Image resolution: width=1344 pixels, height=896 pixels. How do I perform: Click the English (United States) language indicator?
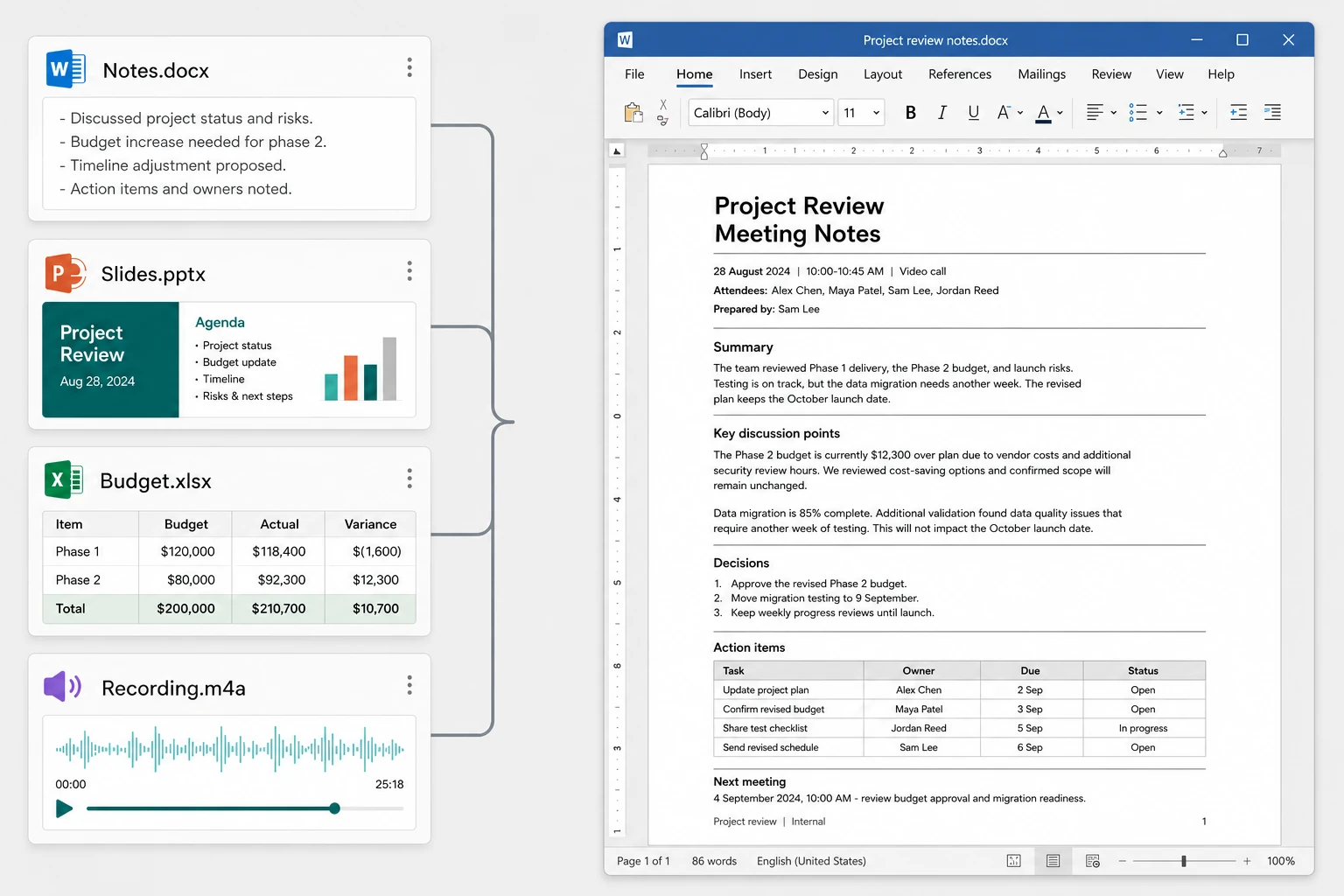(x=811, y=861)
